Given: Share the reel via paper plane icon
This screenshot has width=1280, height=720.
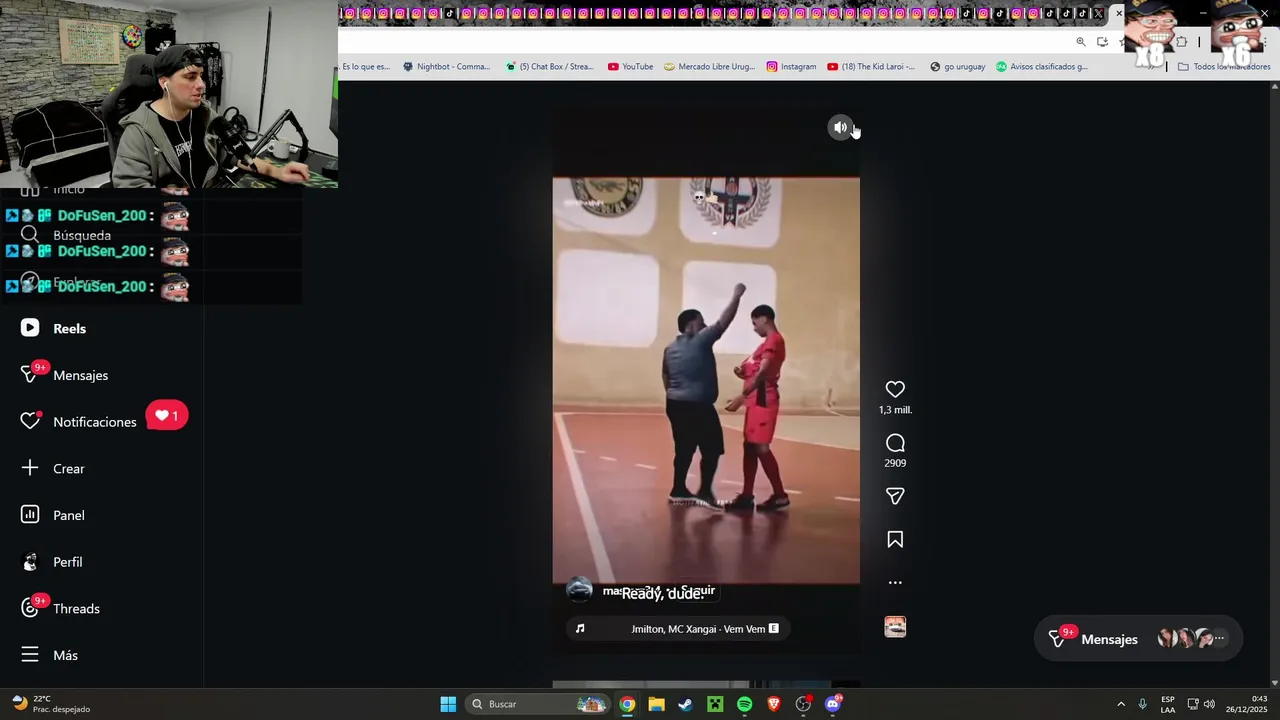Looking at the screenshot, I should click(895, 496).
